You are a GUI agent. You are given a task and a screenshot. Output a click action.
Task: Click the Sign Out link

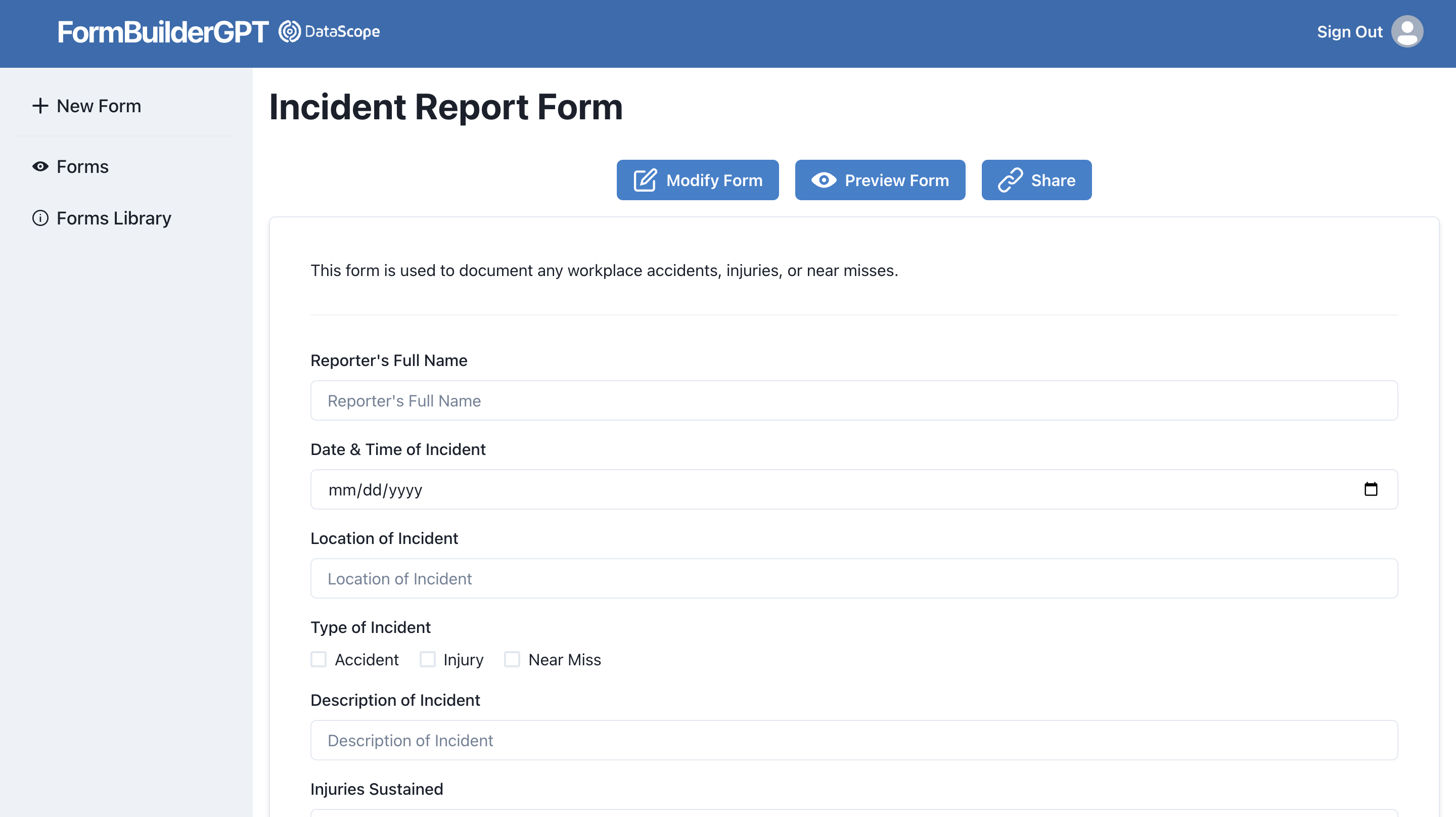pos(1349,32)
